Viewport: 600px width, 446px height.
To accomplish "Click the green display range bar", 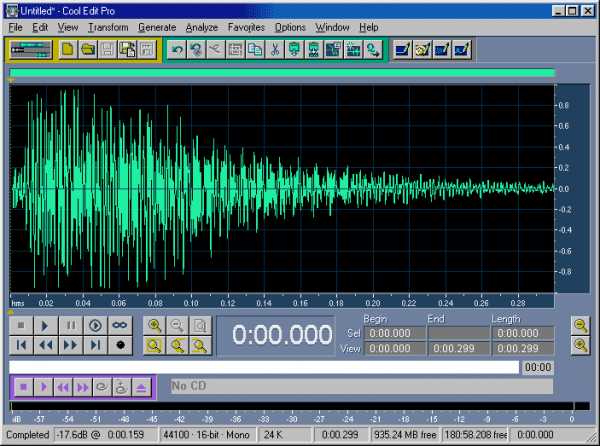I will (x=281, y=73).
